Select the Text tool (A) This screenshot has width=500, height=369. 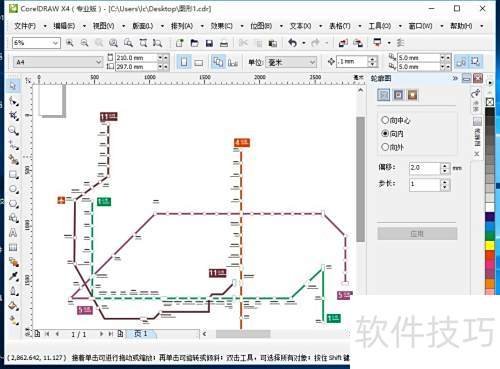click(x=13, y=233)
